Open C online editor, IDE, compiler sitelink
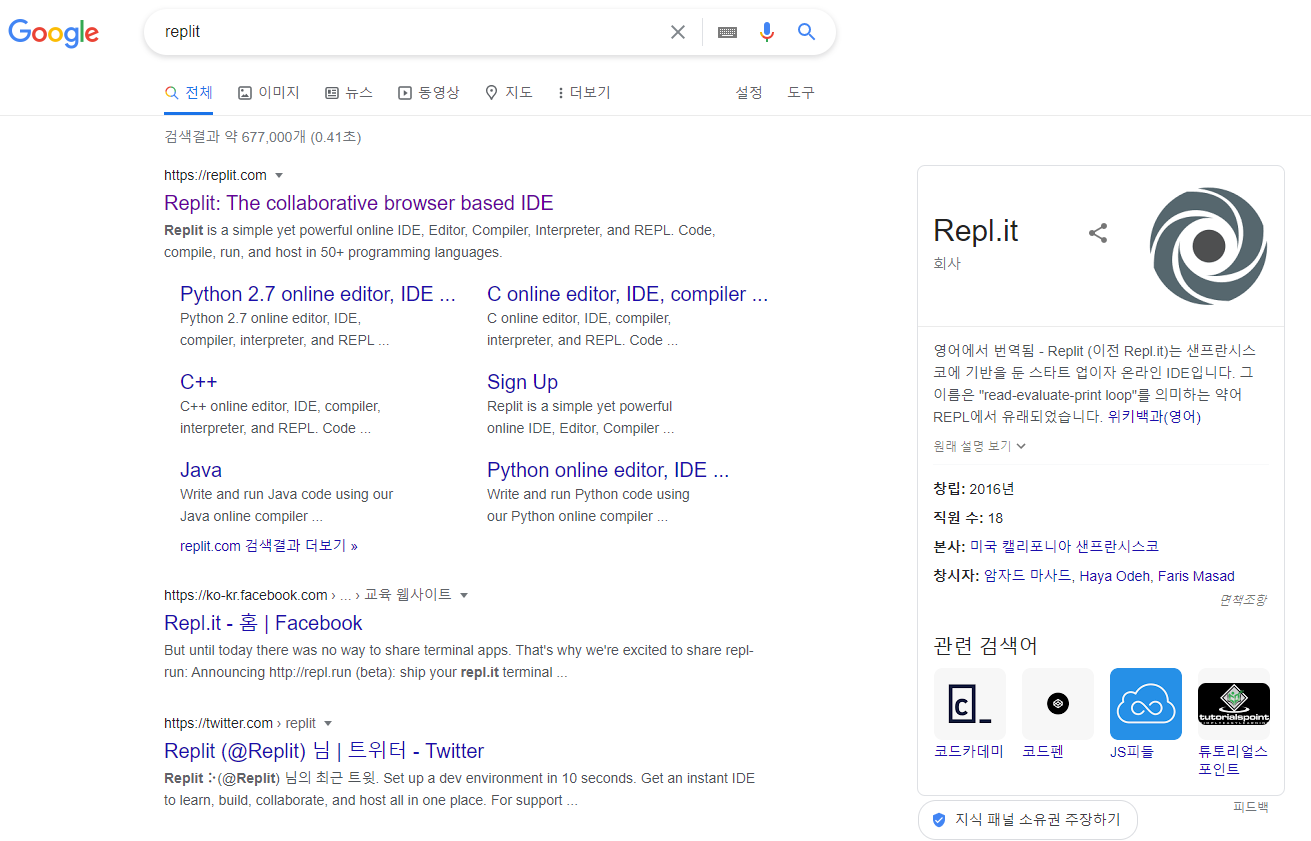This screenshot has width=1311, height=841. [x=628, y=294]
